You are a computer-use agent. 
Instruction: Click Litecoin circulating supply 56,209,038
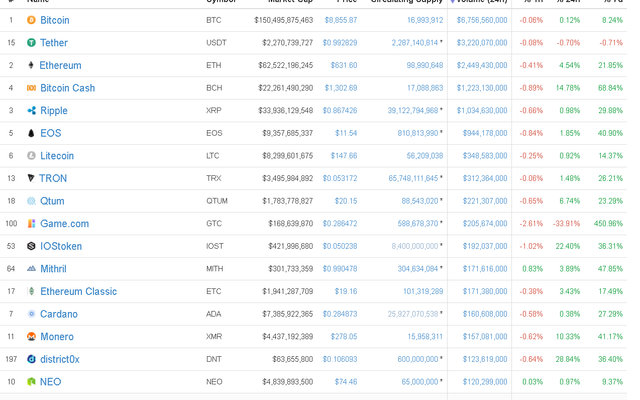(x=425, y=156)
